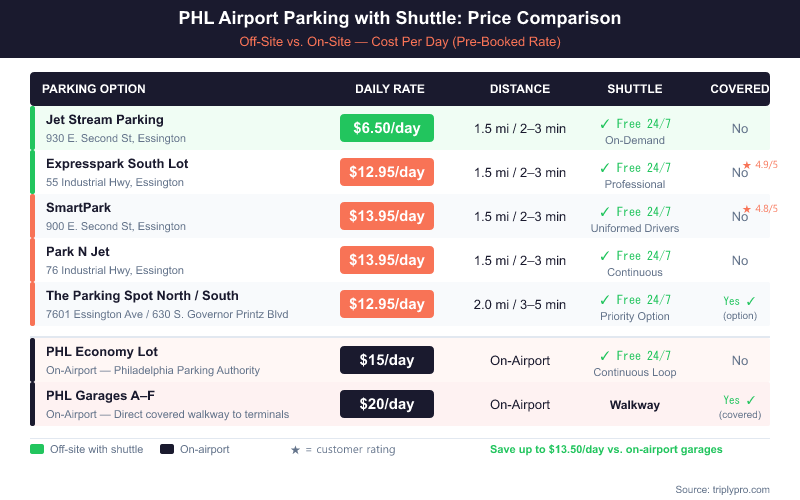This screenshot has height=500, width=800.
Task: Click the 4.8/5 star rating for SmartPark
Action: tap(760, 208)
